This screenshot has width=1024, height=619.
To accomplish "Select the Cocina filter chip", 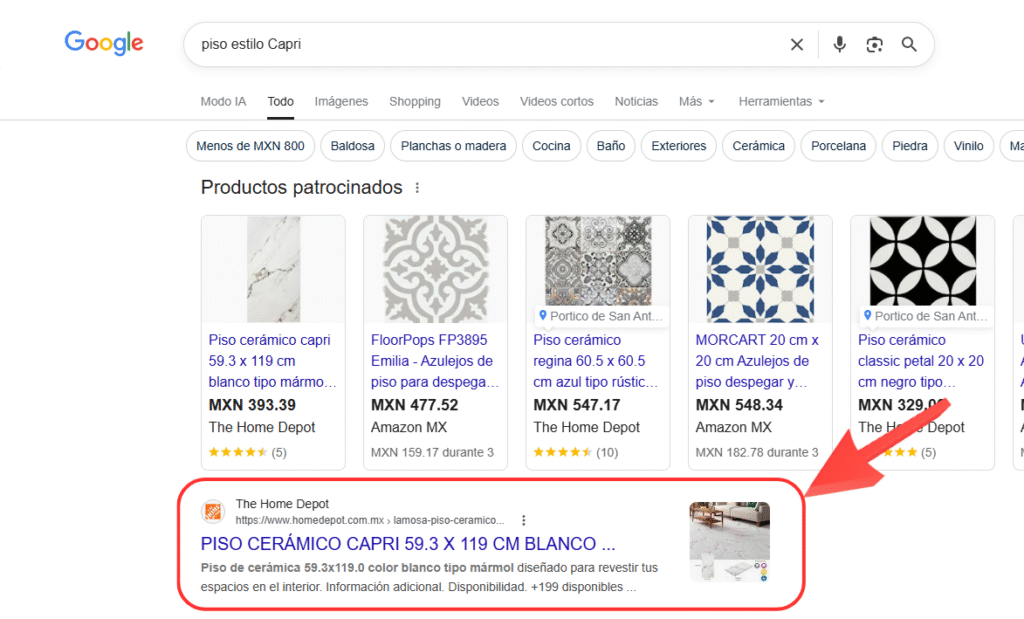I will tap(551, 146).
